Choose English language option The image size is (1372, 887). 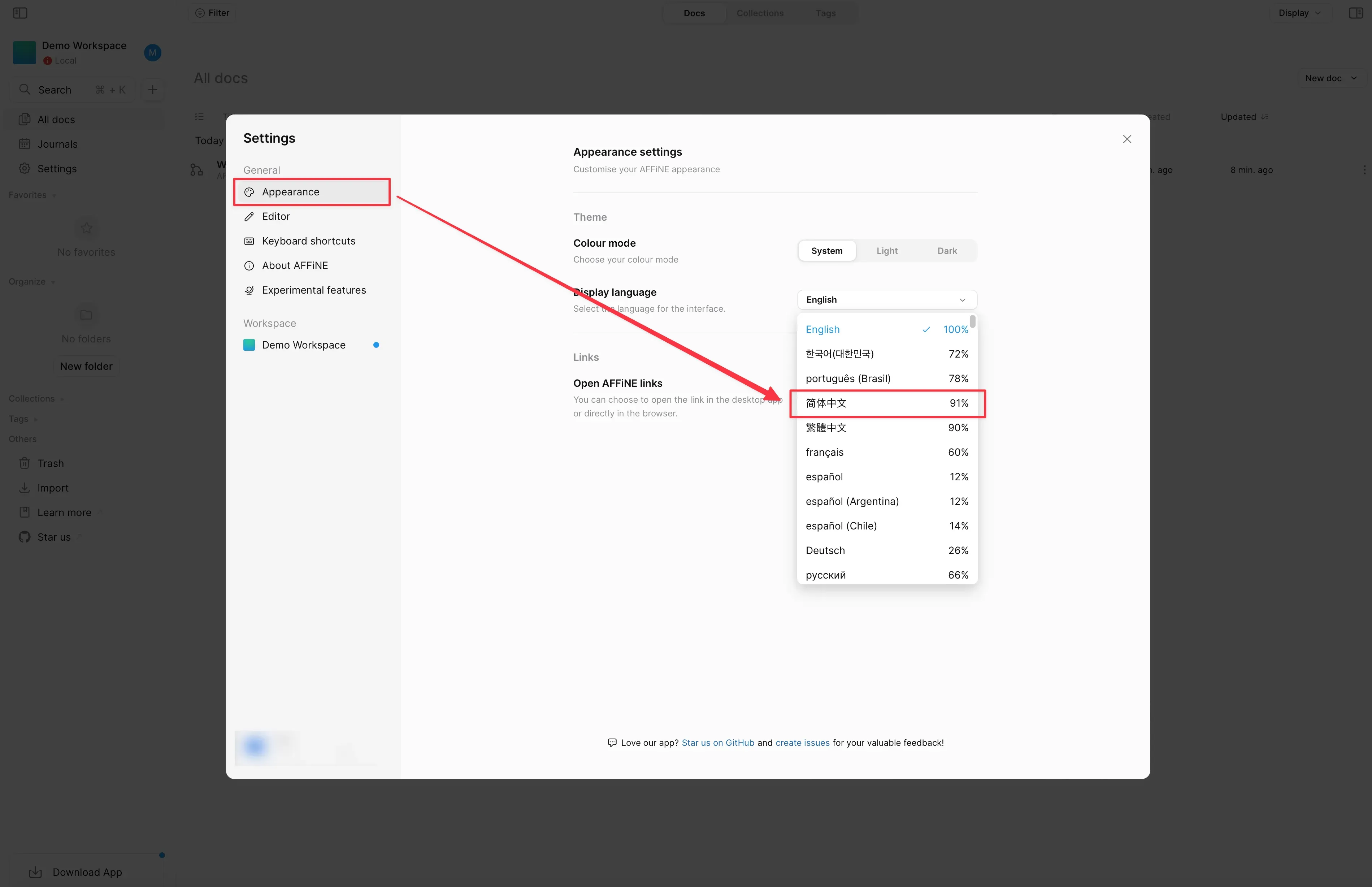click(887, 329)
